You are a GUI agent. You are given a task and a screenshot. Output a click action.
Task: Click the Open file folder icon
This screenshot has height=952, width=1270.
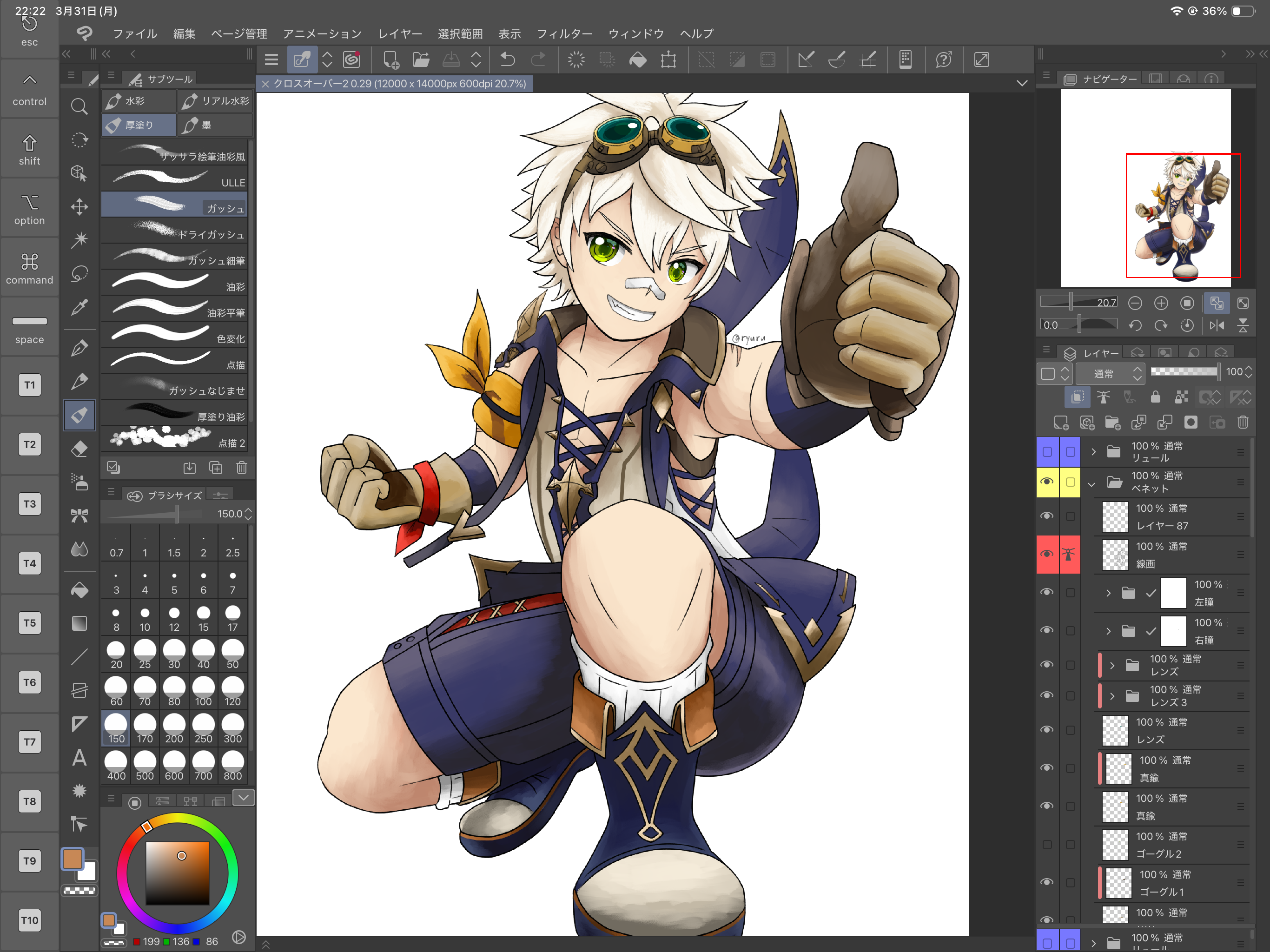pos(421,59)
